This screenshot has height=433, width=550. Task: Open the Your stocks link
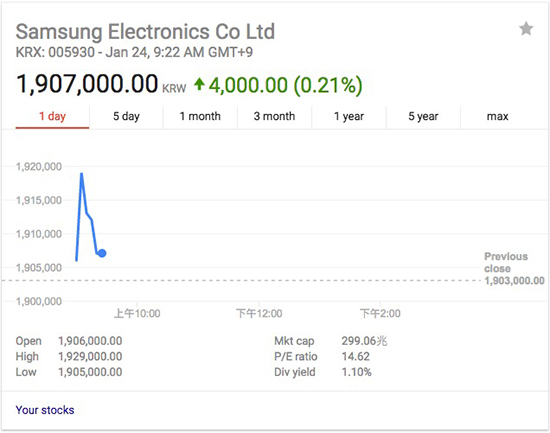(45, 410)
